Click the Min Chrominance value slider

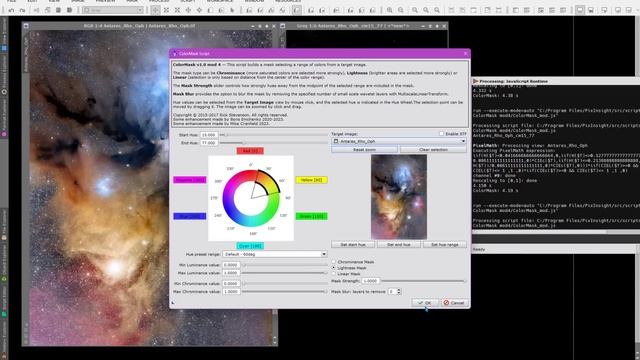coord(285,283)
